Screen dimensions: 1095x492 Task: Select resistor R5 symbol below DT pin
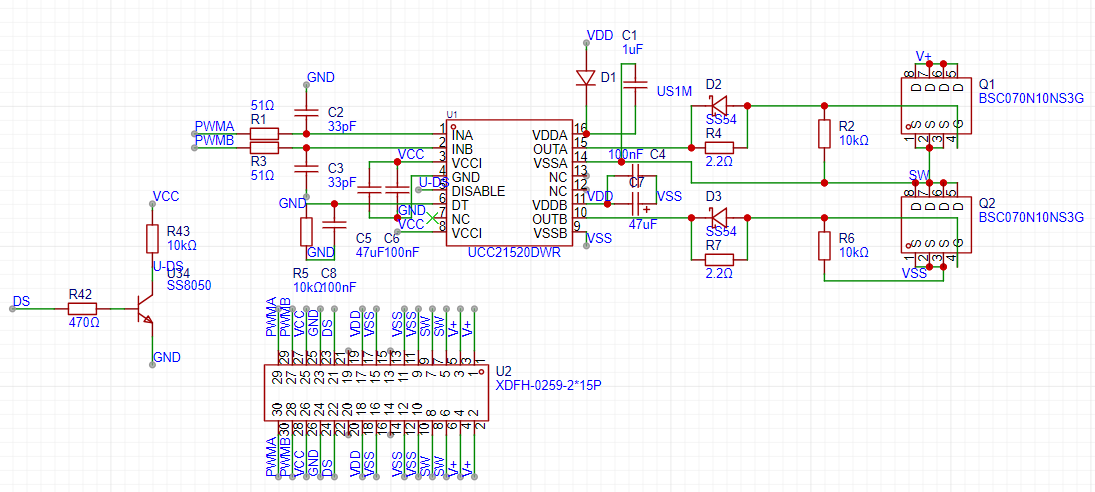click(306, 231)
